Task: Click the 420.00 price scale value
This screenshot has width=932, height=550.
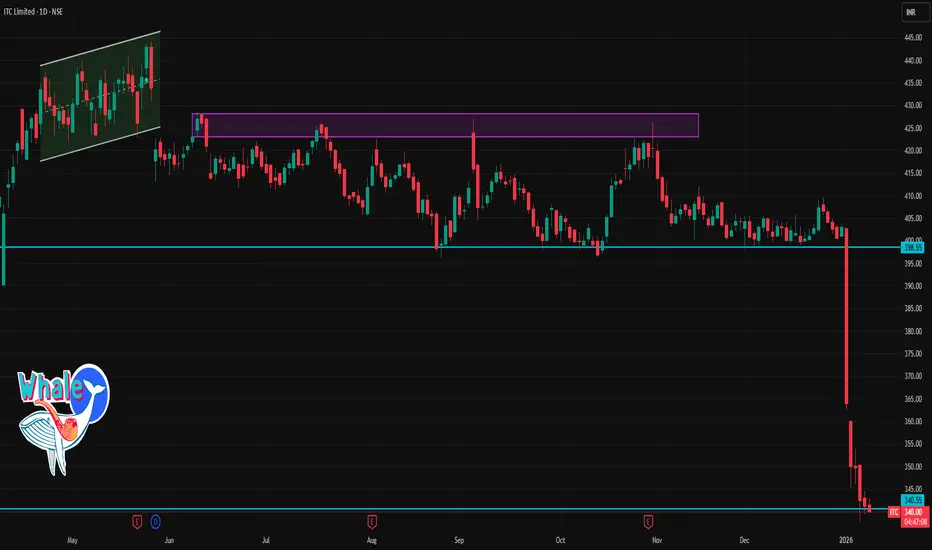Action: [913, 150]
